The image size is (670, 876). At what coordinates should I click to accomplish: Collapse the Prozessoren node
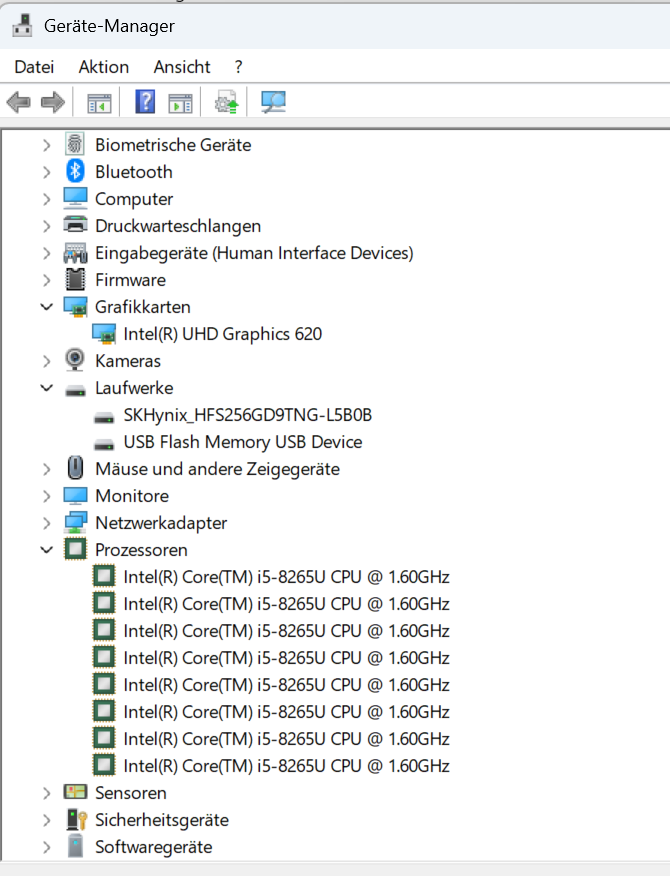click(x=46, y=550)
